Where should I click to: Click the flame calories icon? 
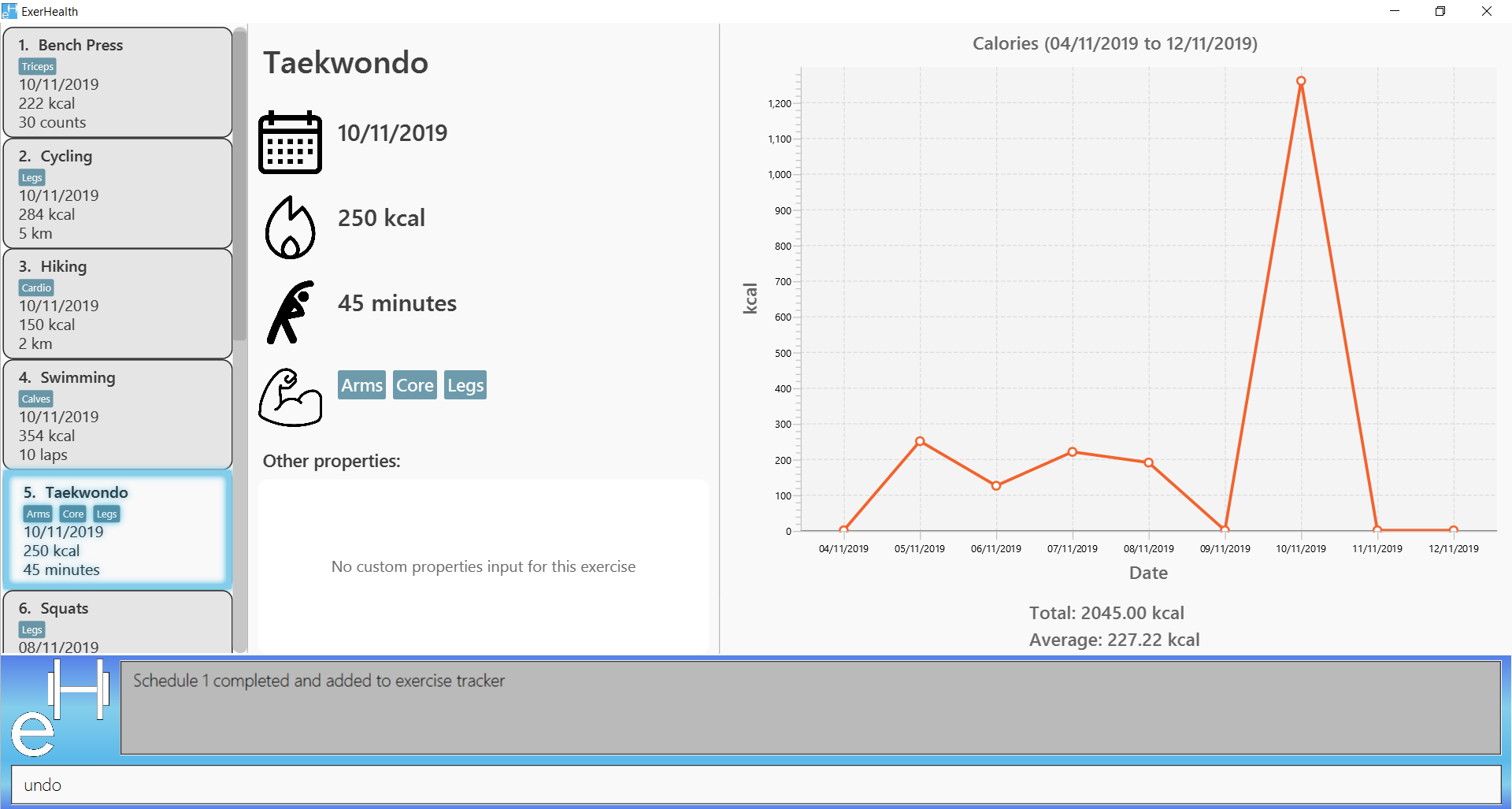pyautogui.click(x=290, y=228)
